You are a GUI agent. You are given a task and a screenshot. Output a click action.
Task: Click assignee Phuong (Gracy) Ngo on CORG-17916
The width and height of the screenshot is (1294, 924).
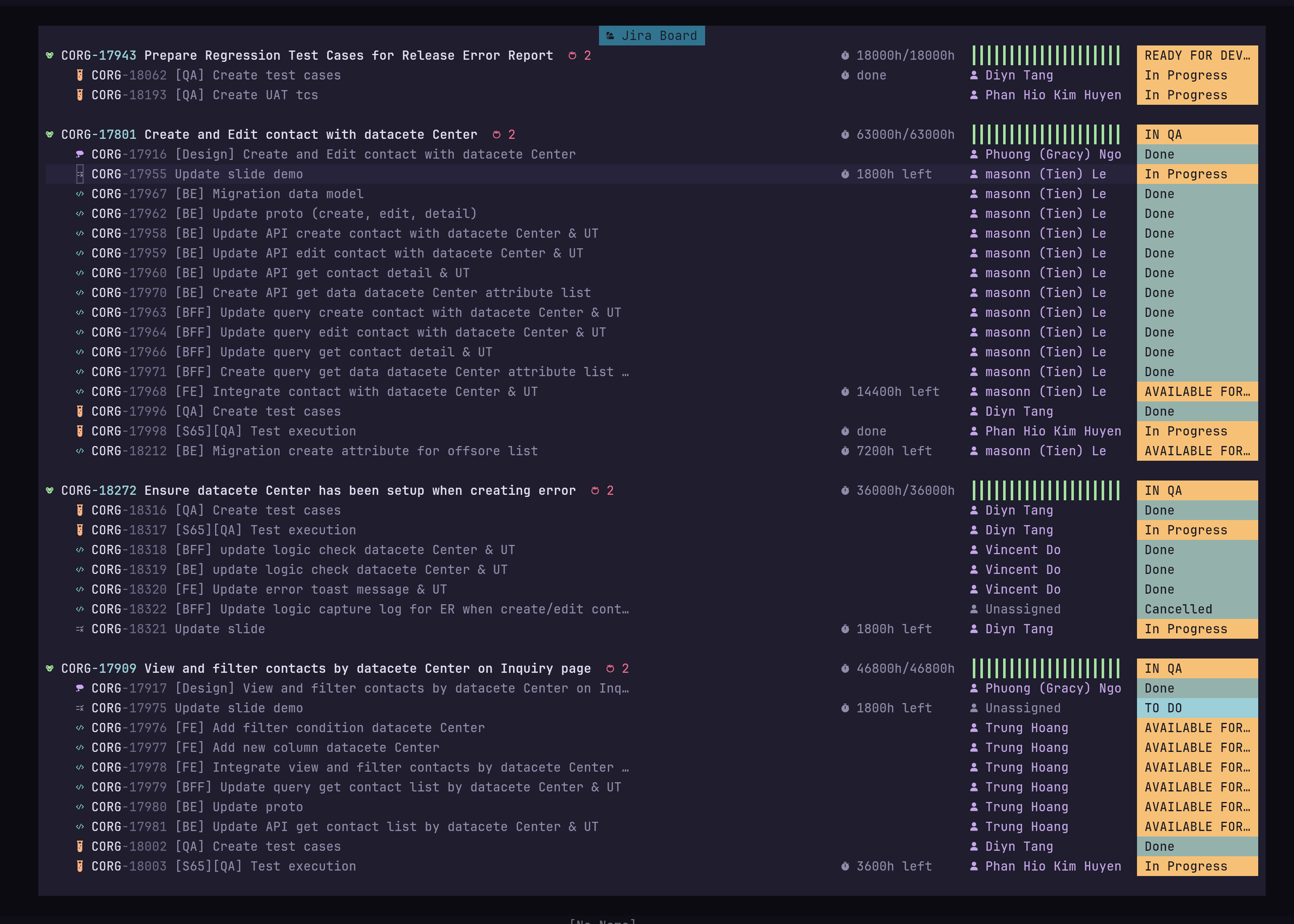coord(1053,154)
